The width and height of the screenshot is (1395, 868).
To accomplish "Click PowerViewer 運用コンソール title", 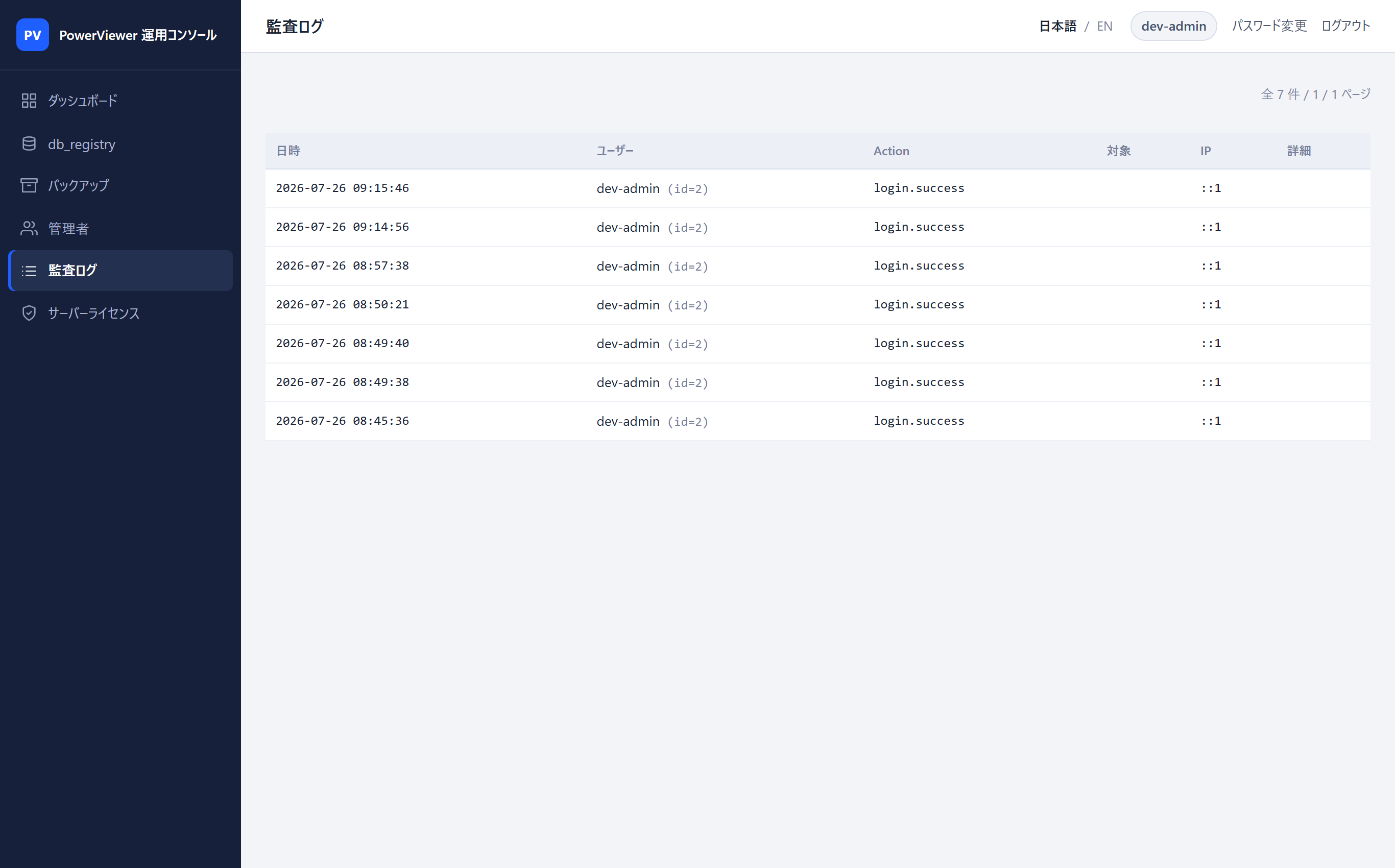I will point(138,35).
